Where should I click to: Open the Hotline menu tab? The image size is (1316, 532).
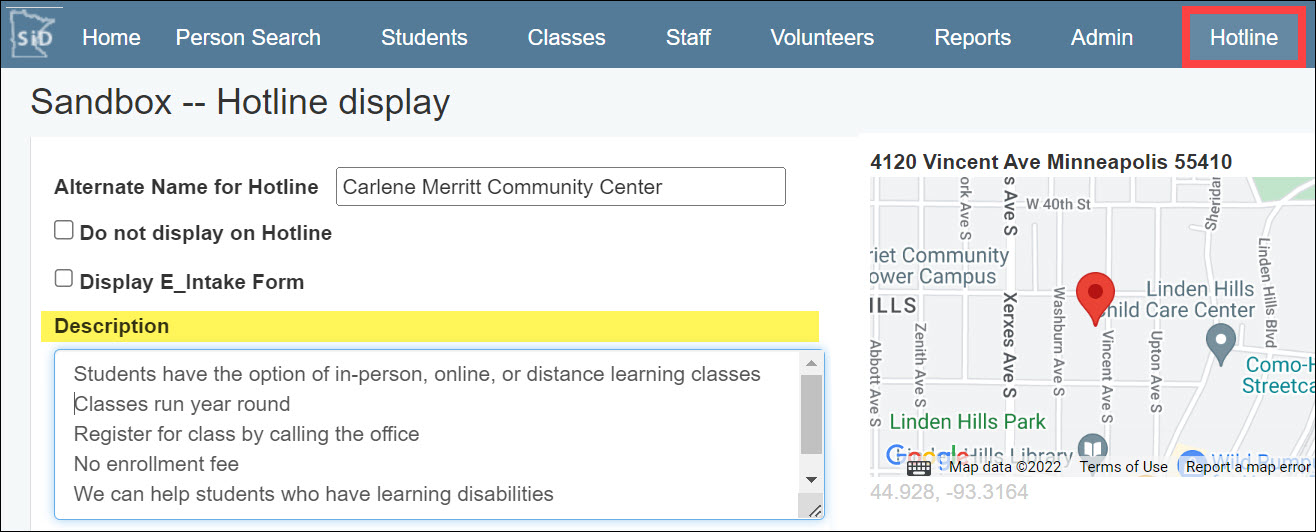pos(1243,38)
